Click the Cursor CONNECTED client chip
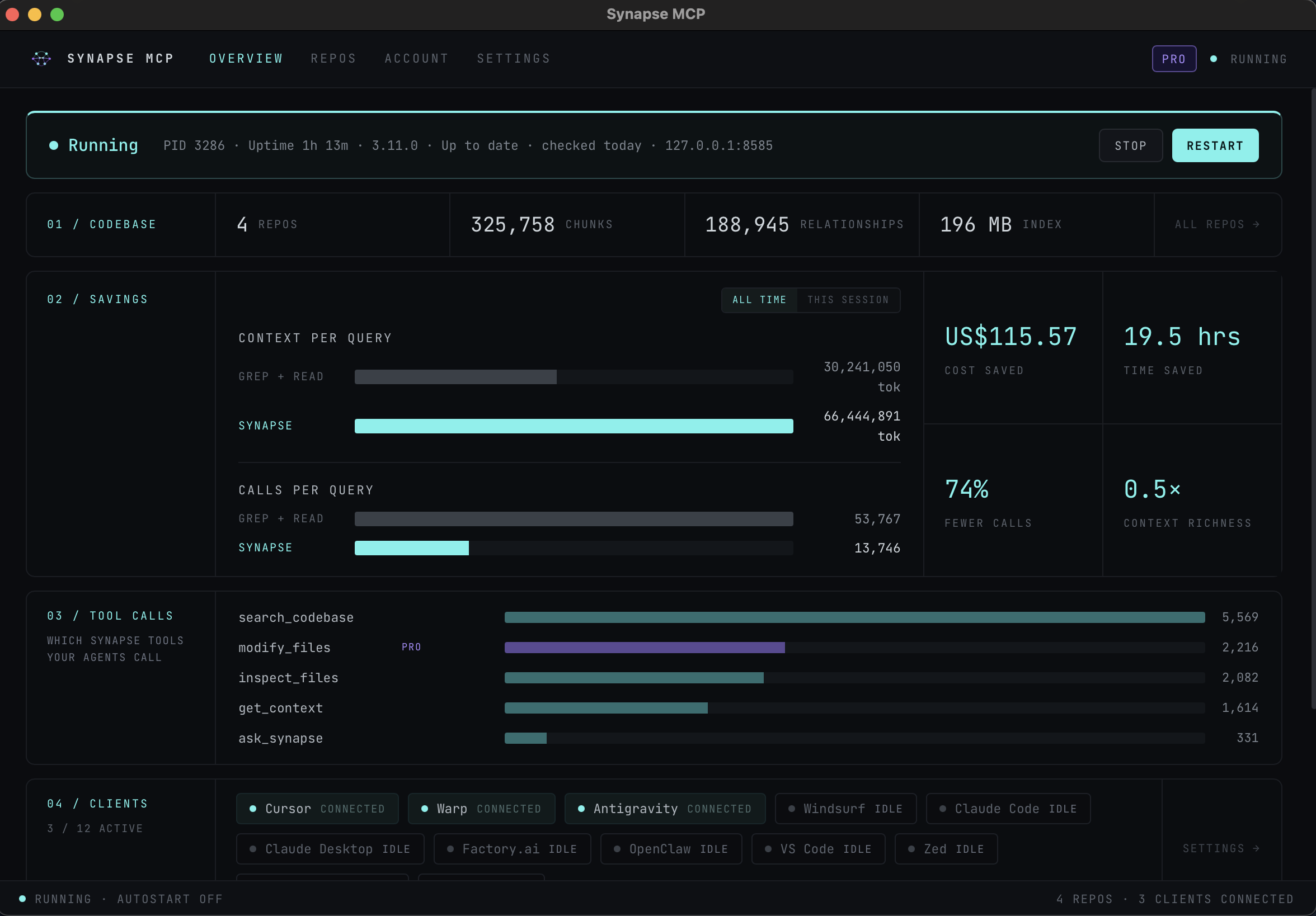 [318, 808]
